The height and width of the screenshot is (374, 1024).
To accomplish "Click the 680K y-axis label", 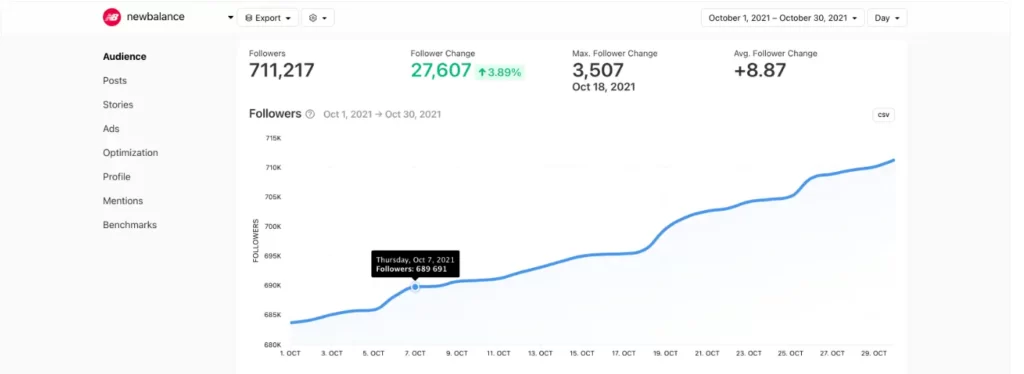I will (x=273, y=345).
